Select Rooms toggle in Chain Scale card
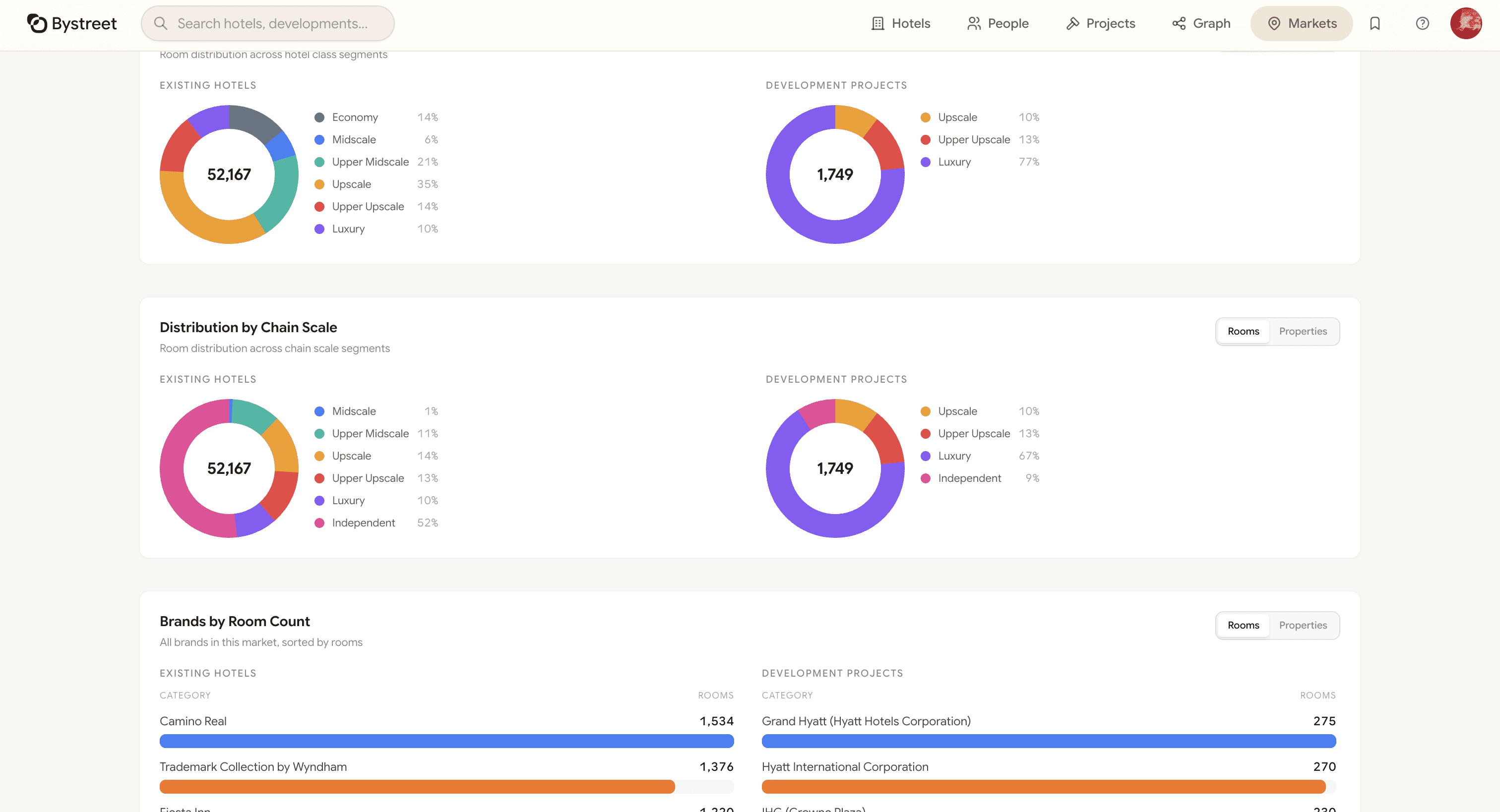 tap(1243, 331)
